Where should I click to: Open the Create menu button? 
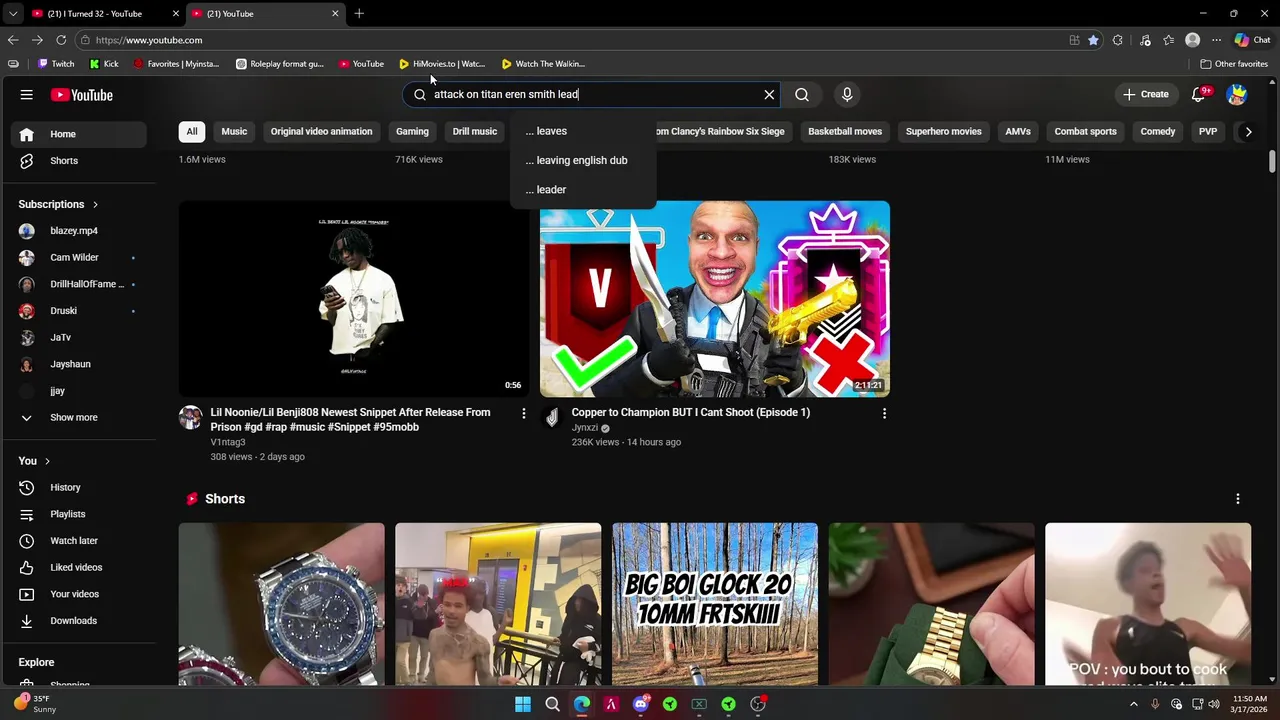pos(1146,95)
